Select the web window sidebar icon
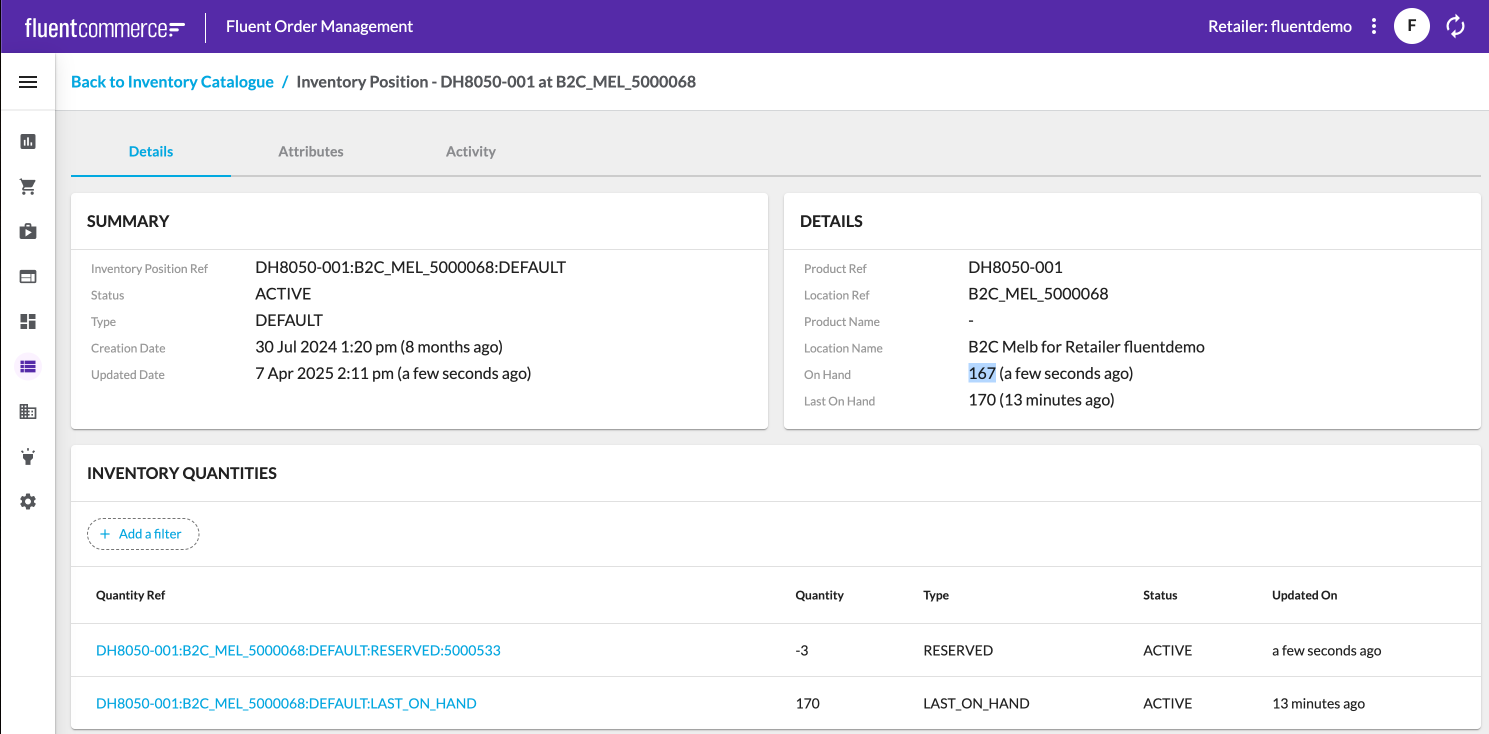The width and height of the screenshot is (1489, 734). pos(28,277)
